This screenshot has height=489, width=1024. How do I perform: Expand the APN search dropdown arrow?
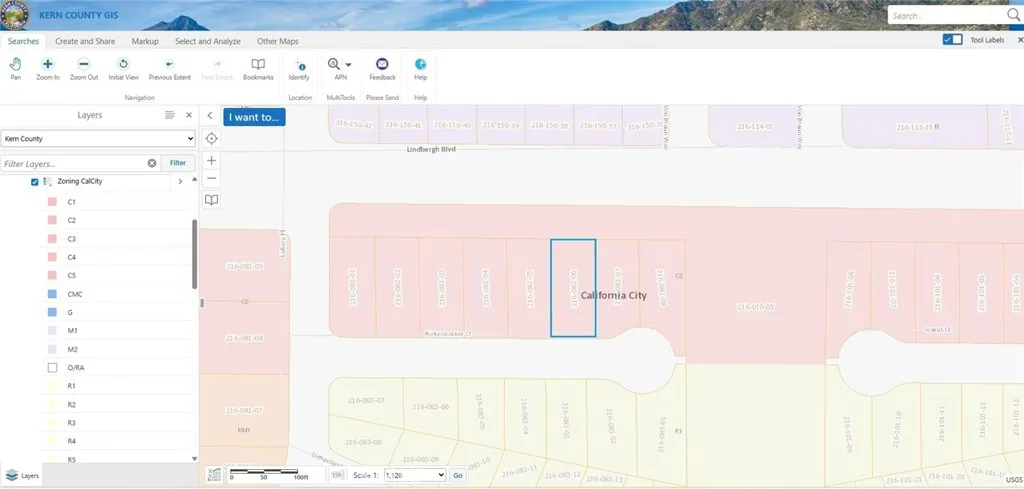coord(348,64)
